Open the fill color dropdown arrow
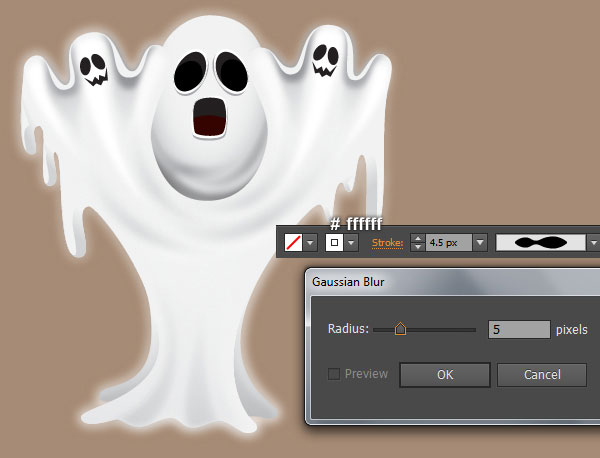Image resolution: width=600 pixels, height=458 pixels. point(310,243)
